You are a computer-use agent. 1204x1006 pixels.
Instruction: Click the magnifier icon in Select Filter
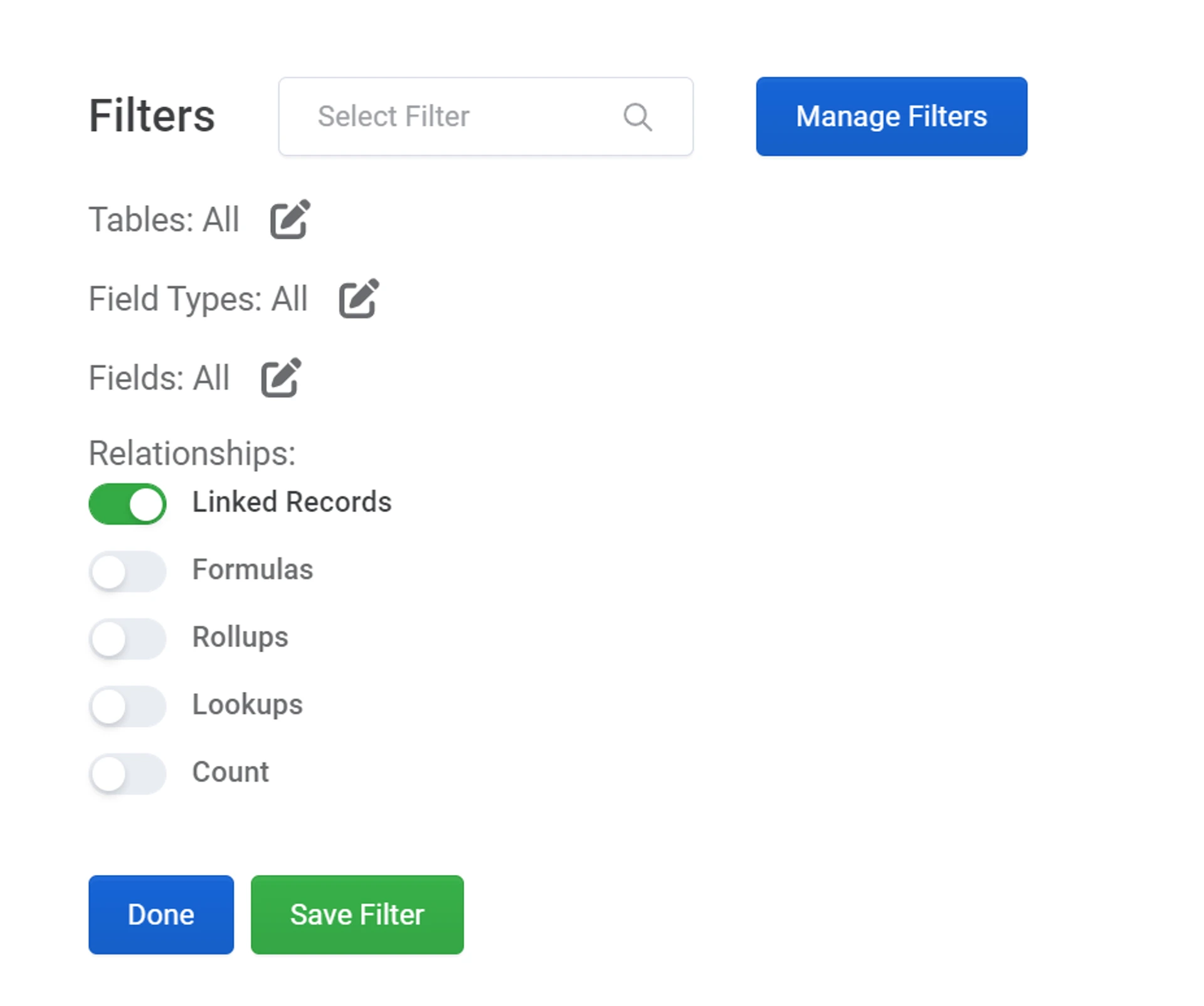click(637, 117)
